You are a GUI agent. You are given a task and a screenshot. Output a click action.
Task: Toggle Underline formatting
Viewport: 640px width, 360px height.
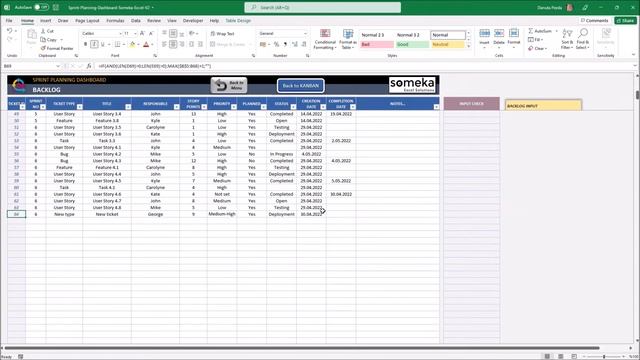click(103, 44)
